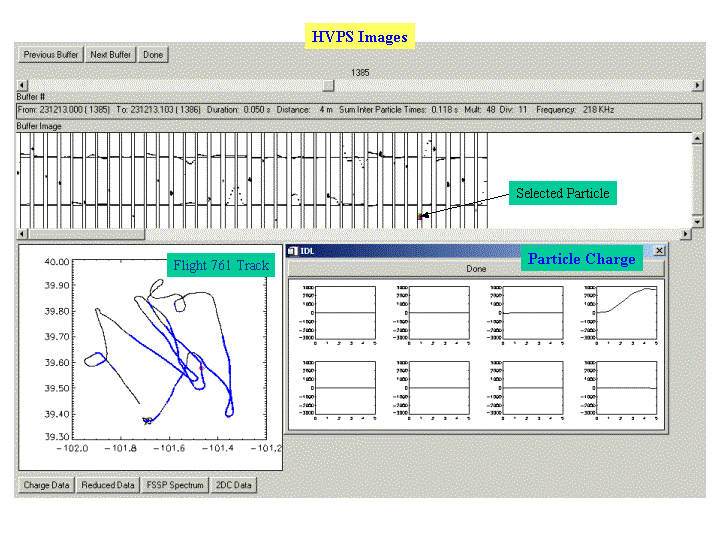Image resolution: width=720 pixels, height=540 pixels.
Task: Click the Done button beside Next Buffer
Action: click(x=153, y=55)
